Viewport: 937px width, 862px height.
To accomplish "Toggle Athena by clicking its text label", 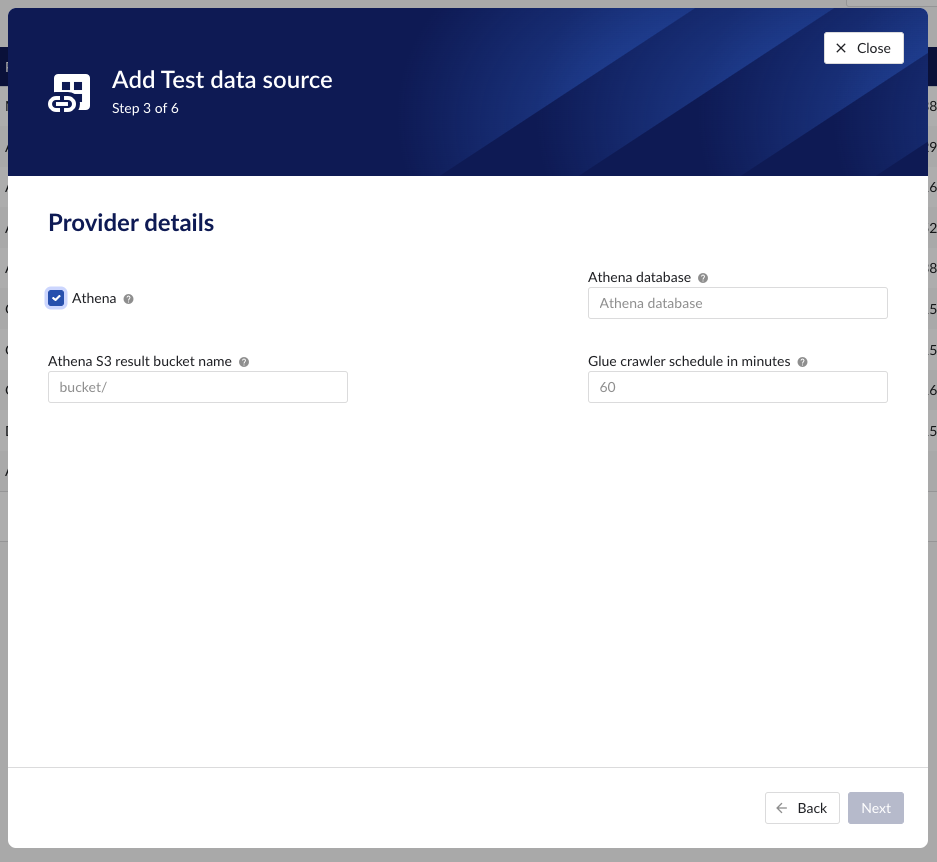I will (x=94, y=298).
